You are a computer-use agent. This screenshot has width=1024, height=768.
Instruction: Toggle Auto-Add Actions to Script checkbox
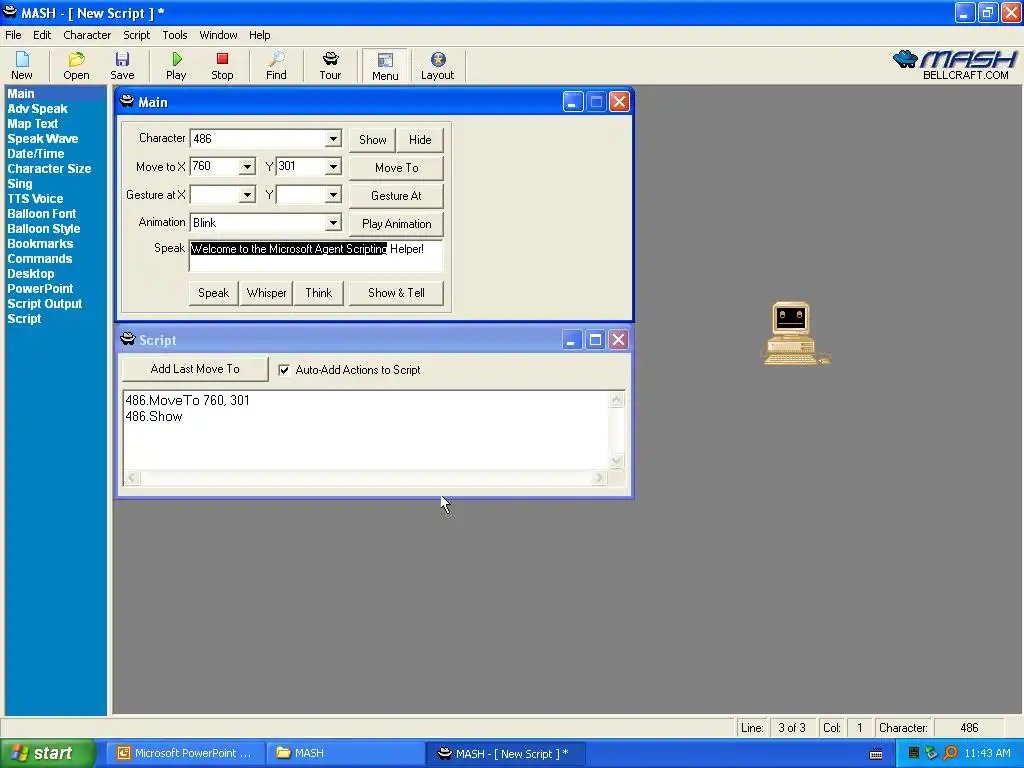tap(284, 370)
